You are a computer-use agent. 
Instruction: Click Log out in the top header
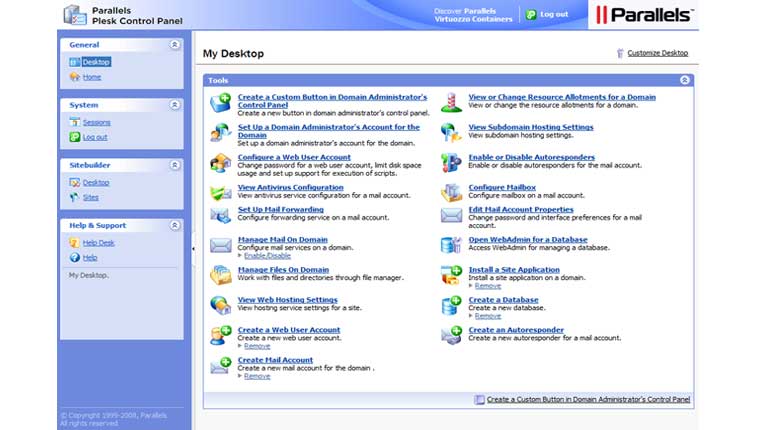coord(554,14)
